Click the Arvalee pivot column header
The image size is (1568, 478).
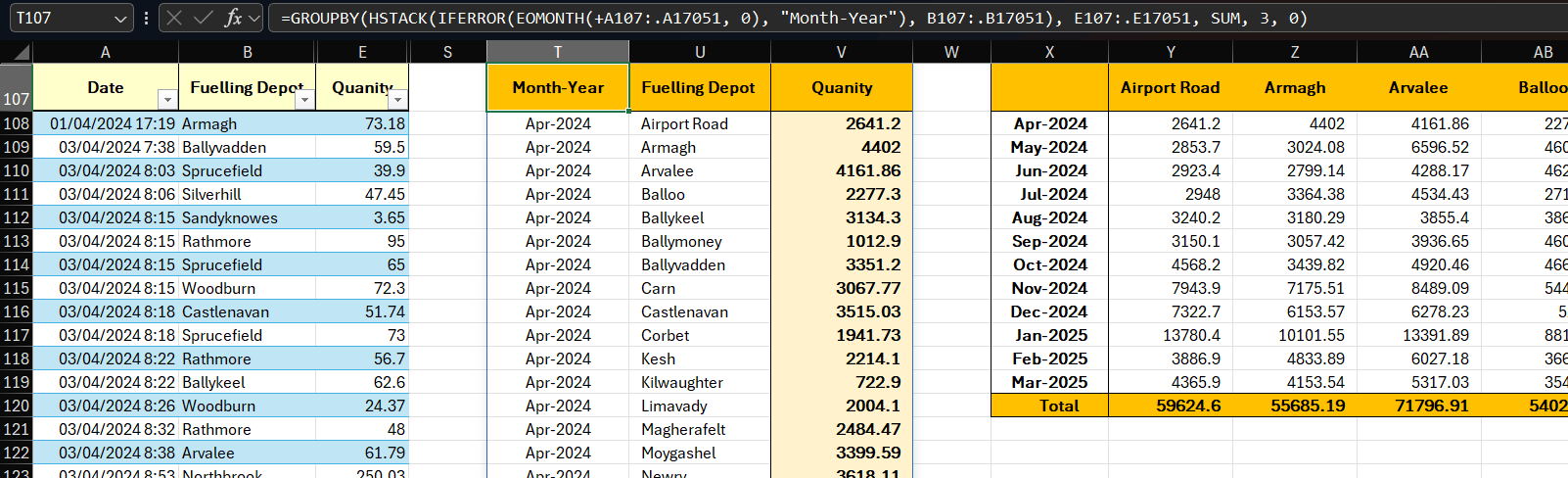pos(1418,87)
